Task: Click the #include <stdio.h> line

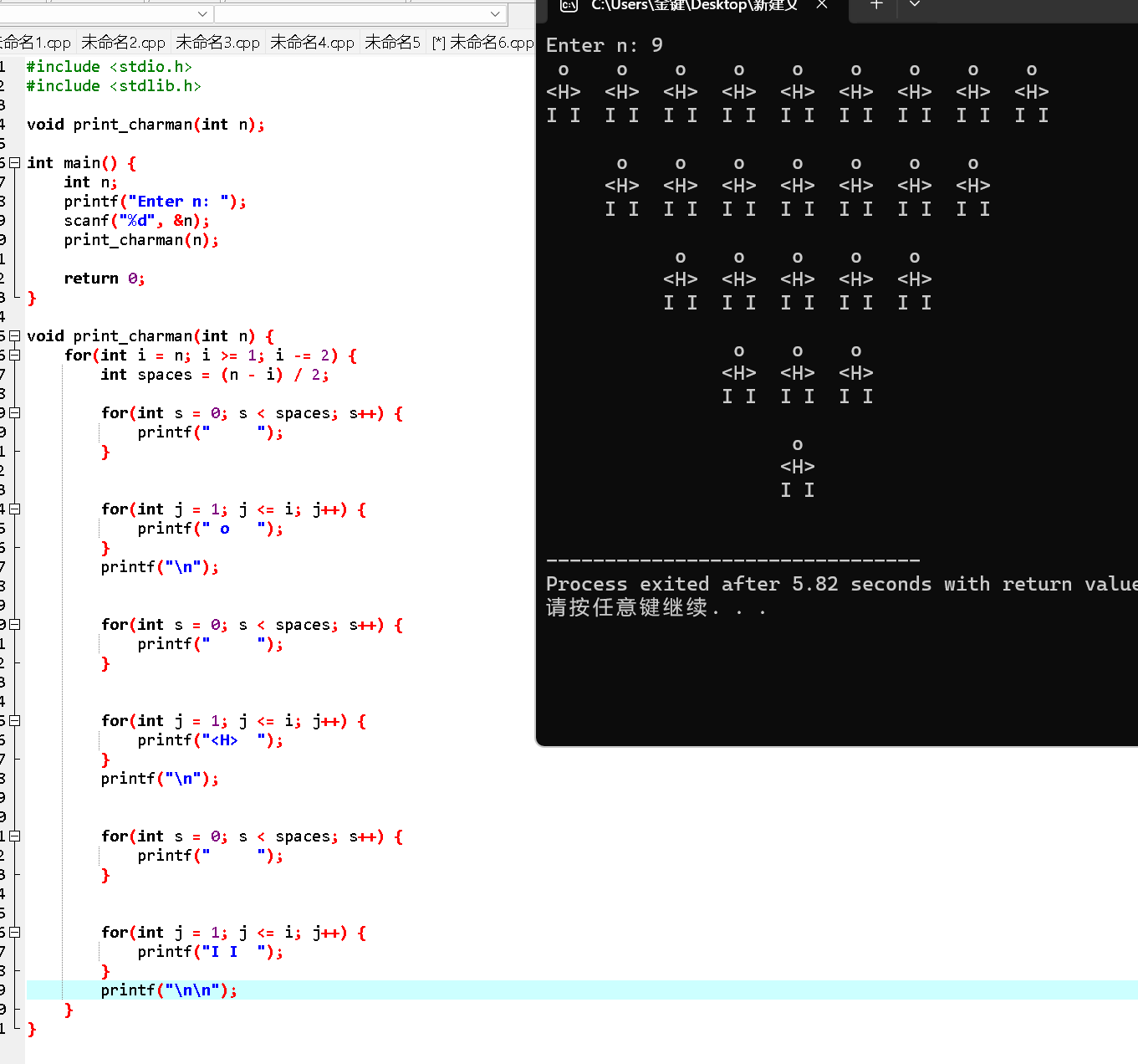Action: click(x=110, y=67)
